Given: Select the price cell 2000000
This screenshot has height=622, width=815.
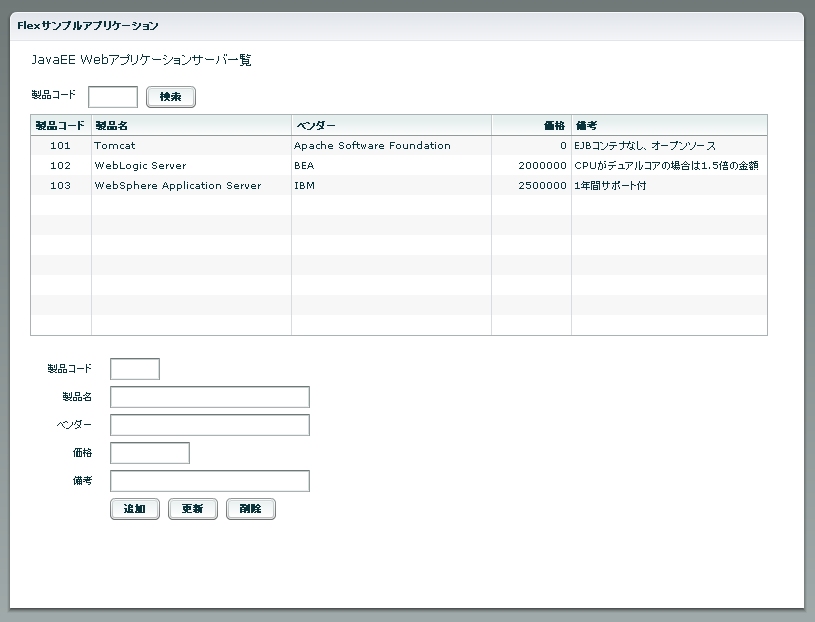Looking at the screenshot, I should (x=531, y=165).
